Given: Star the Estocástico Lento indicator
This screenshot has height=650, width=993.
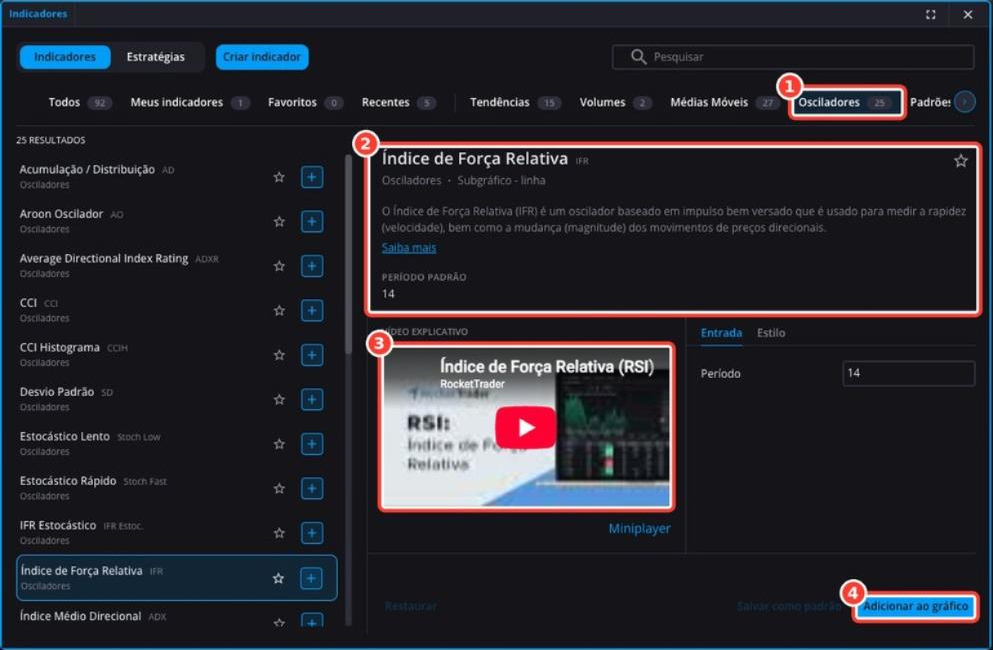Looking at the screenshot, I should 279,444.
